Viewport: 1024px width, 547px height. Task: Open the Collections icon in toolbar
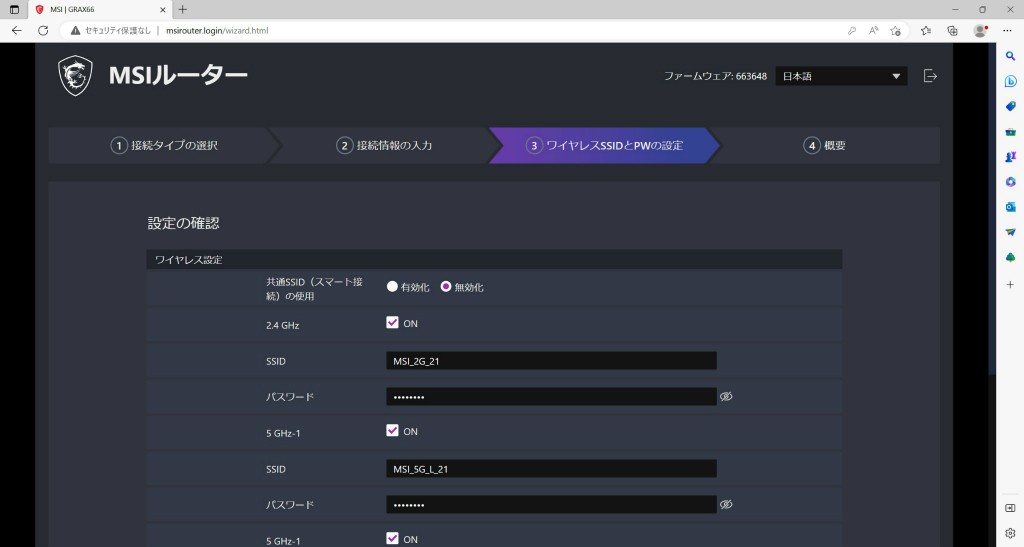[x=952, y=31]
